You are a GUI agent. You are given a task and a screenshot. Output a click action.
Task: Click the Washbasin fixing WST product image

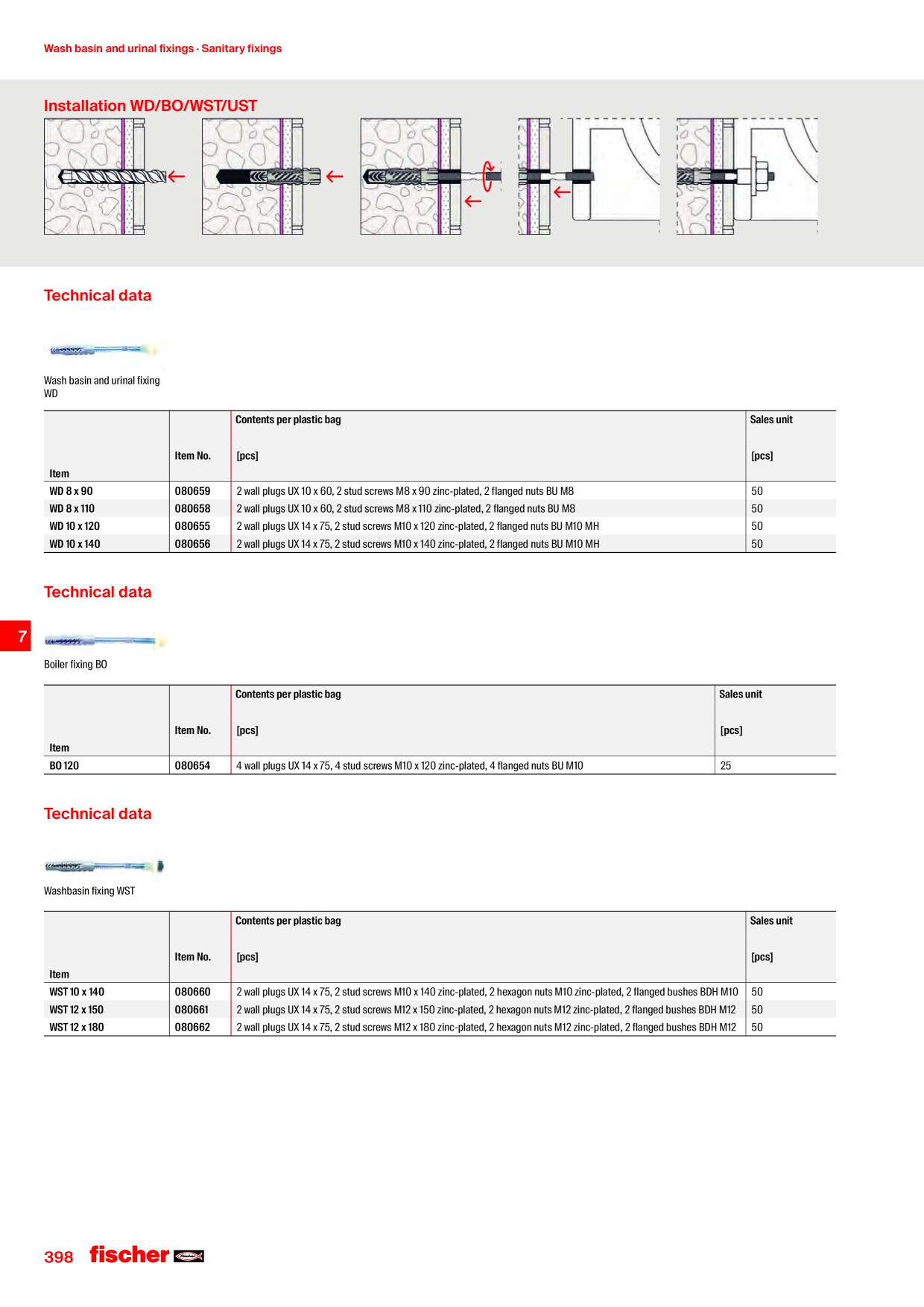tap(104, 866)
